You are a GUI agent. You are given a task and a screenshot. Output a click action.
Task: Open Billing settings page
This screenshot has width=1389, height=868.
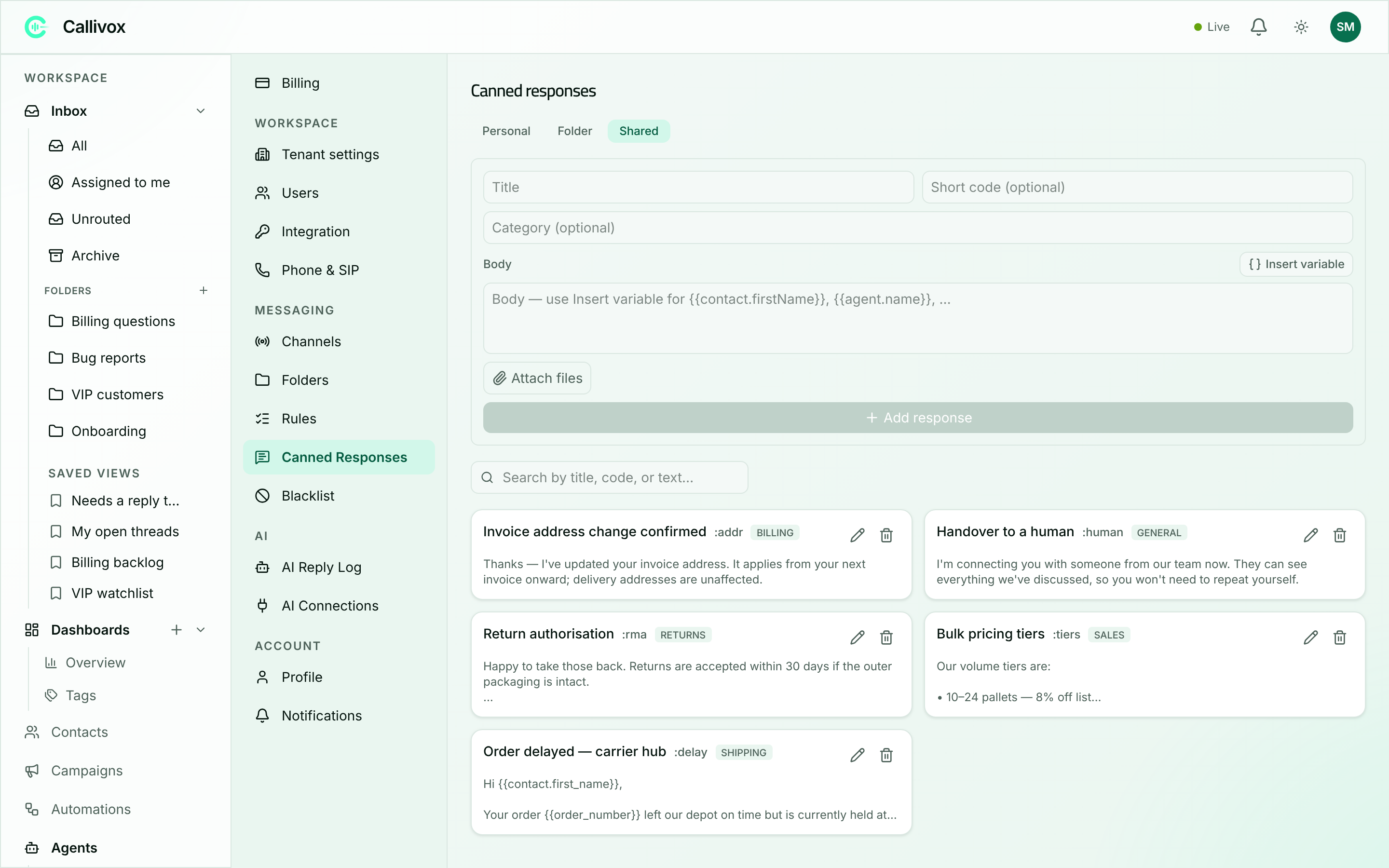coord(339,83)
